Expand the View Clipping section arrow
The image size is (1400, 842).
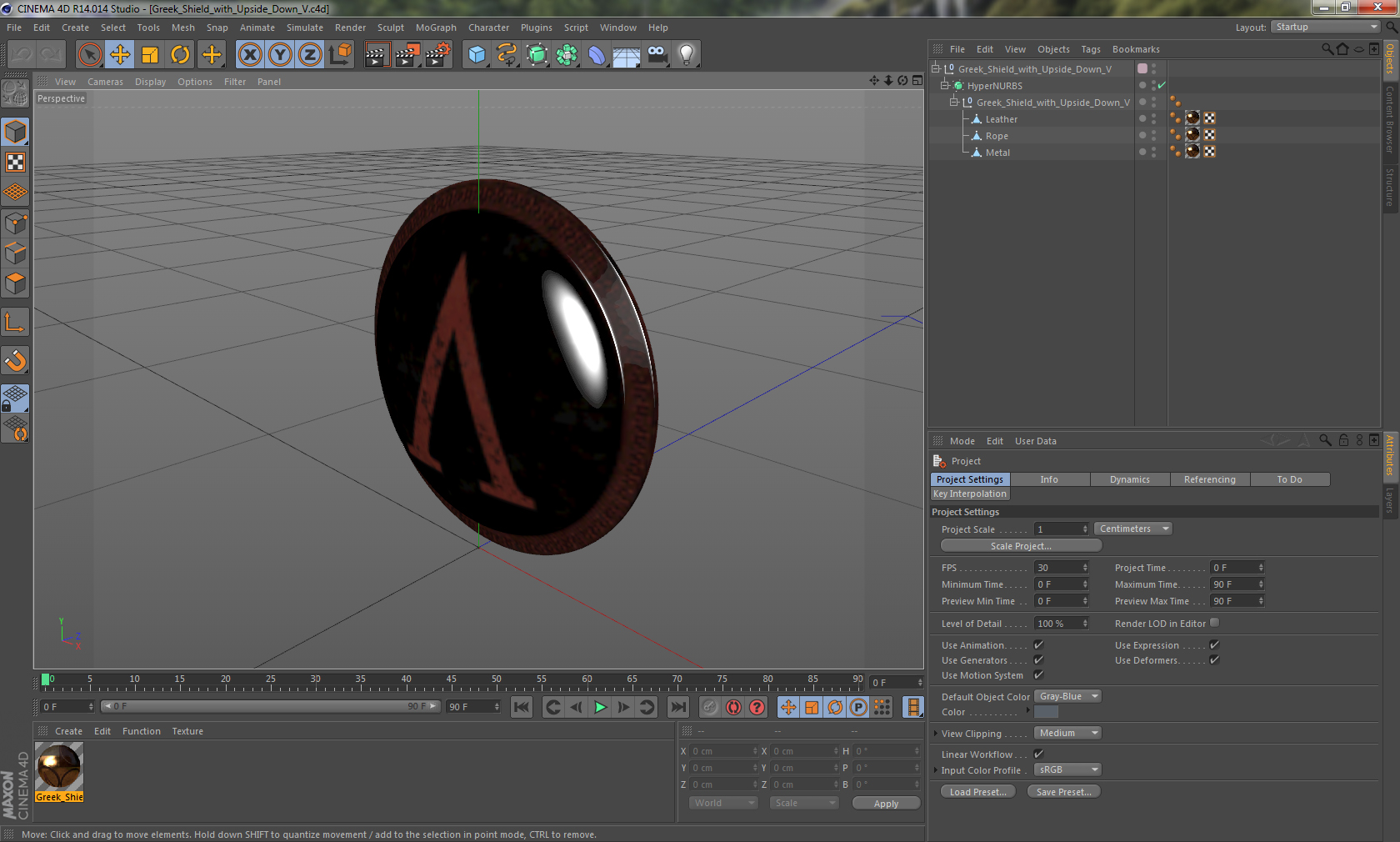(x=936, y=734)
